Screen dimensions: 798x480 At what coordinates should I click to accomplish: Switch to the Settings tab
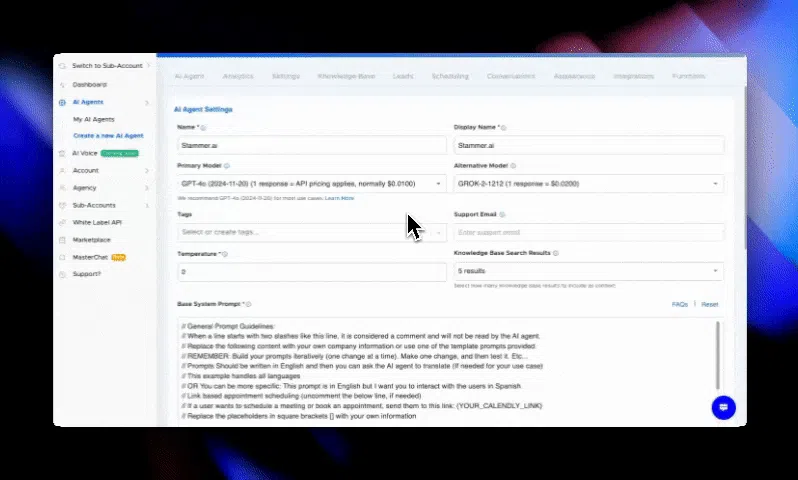[x=286, y=76]
